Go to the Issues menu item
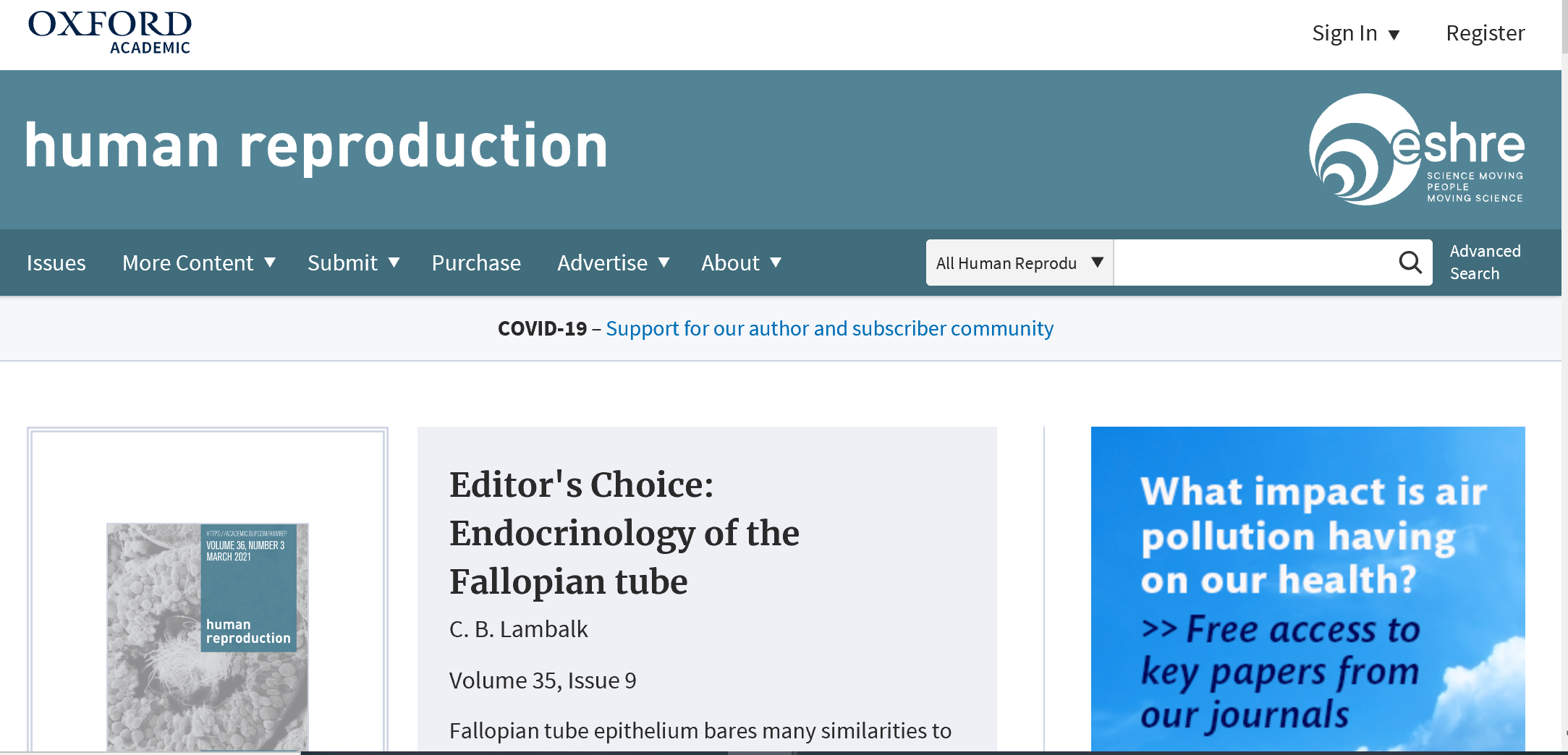 tap(56, 263)
